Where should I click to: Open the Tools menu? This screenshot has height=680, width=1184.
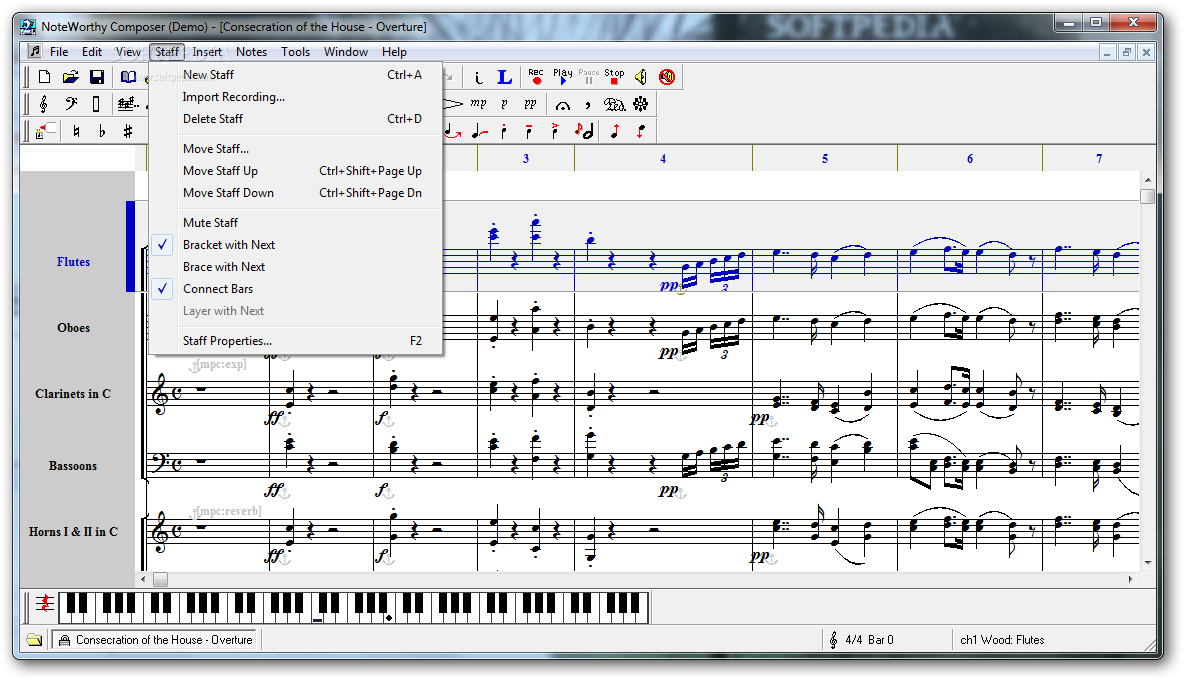(295, 52)
